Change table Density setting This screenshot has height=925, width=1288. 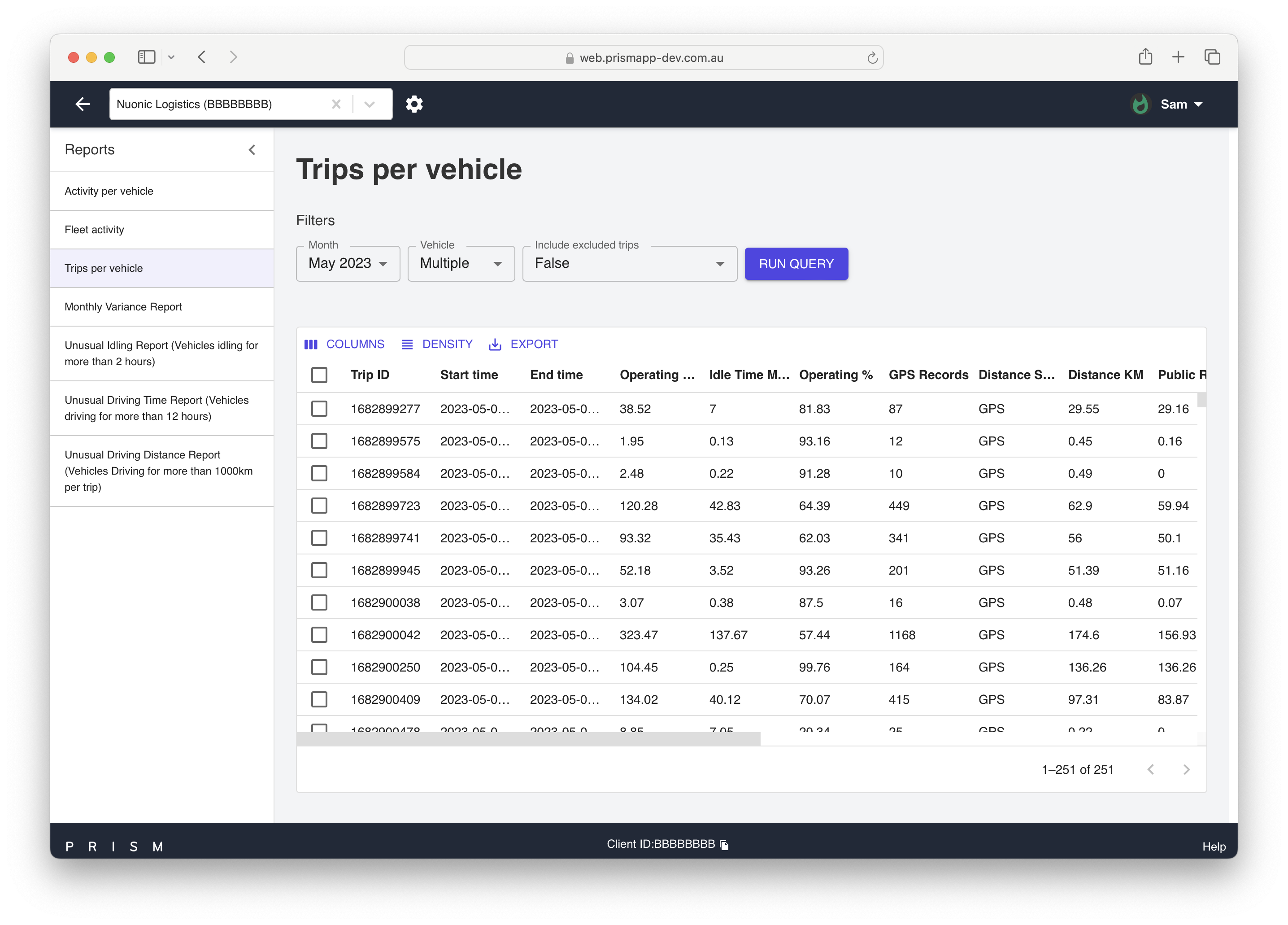[437, 345]
